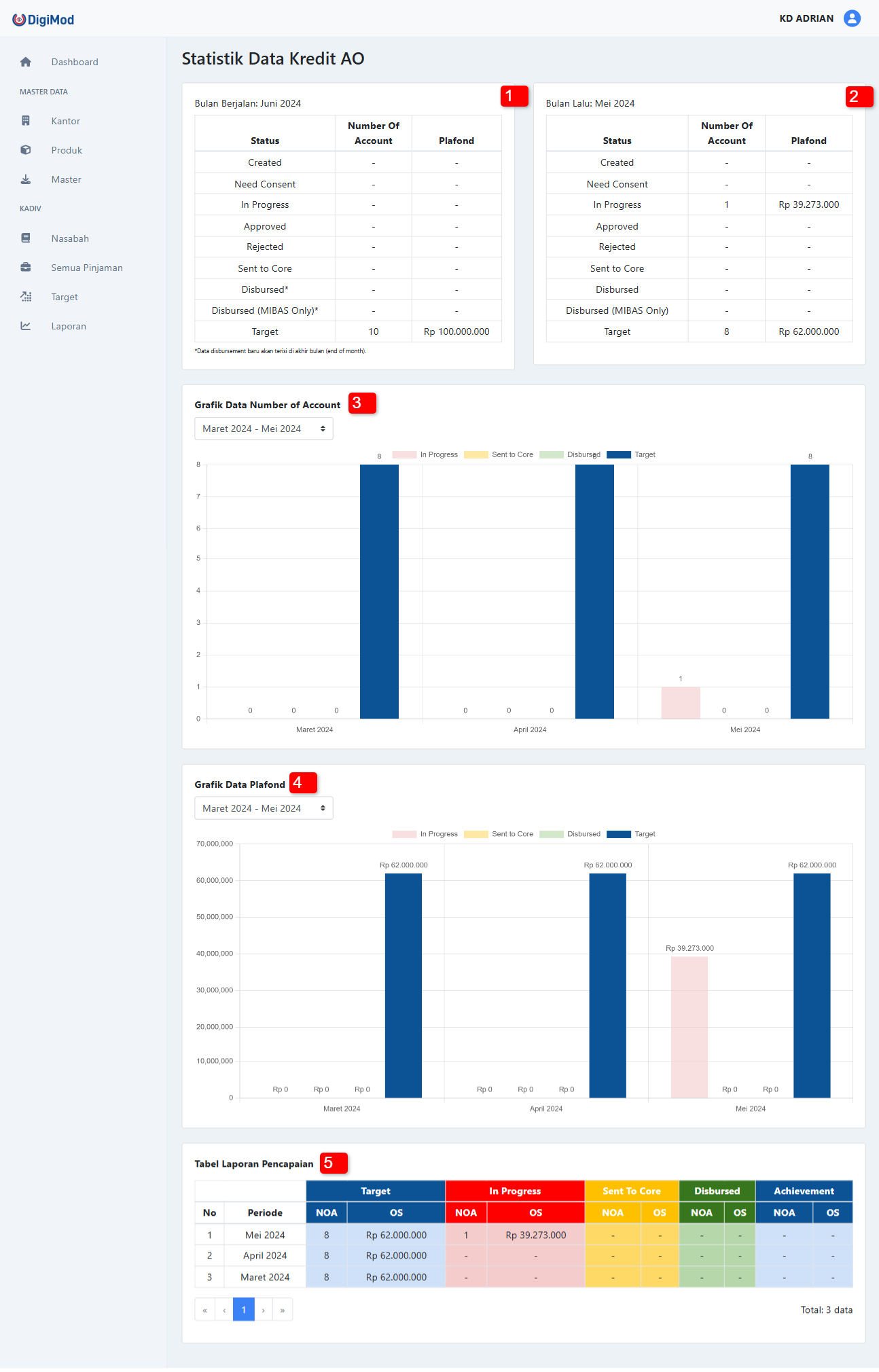Click the Produk box icon
The height and width of the screenshot is (1372, 879).
(x=26, y=150)
